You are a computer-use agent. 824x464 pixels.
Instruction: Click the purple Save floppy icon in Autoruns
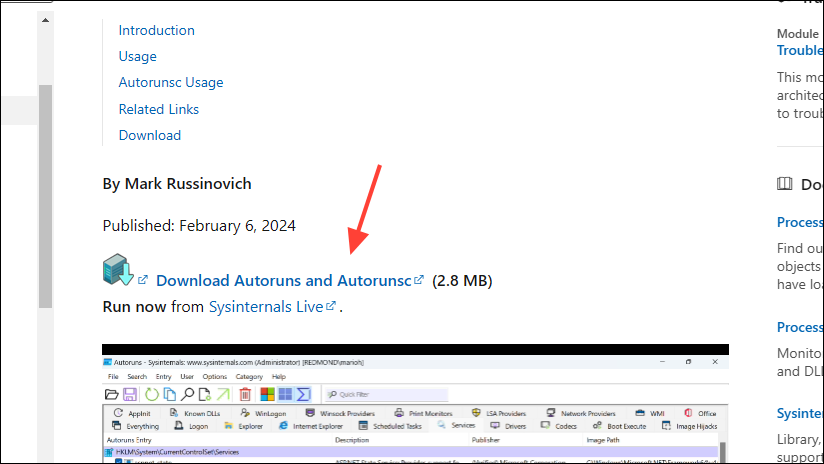pyautogui.click(x=130, y=394)
